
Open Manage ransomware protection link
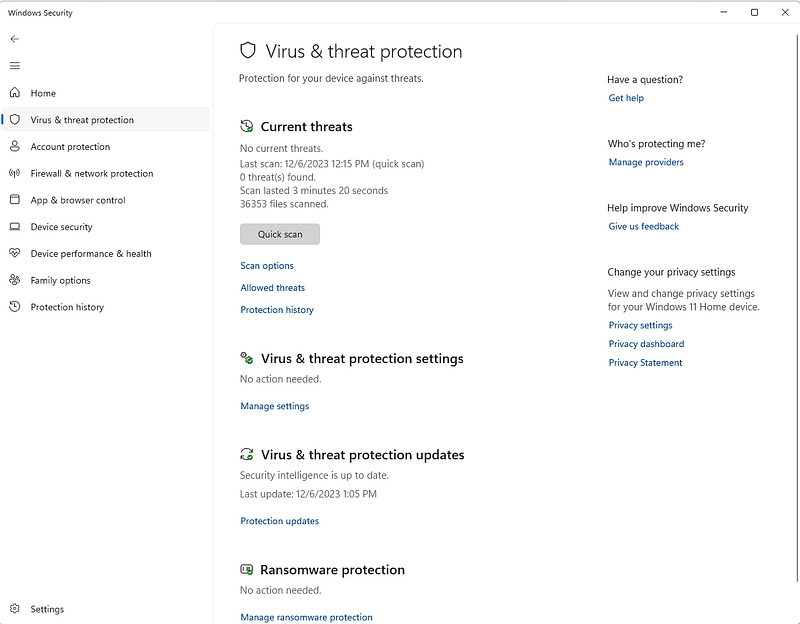click(306, 617)
